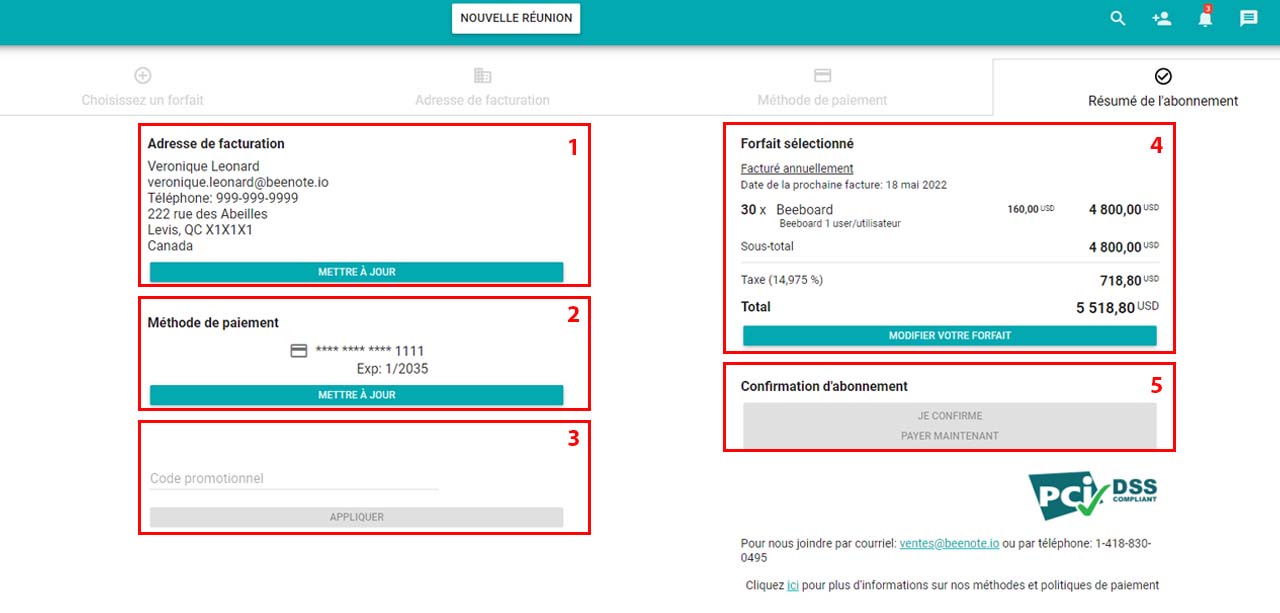Click the Forfait sélectionné heading
1280x613 pixels.
(797, 144)
